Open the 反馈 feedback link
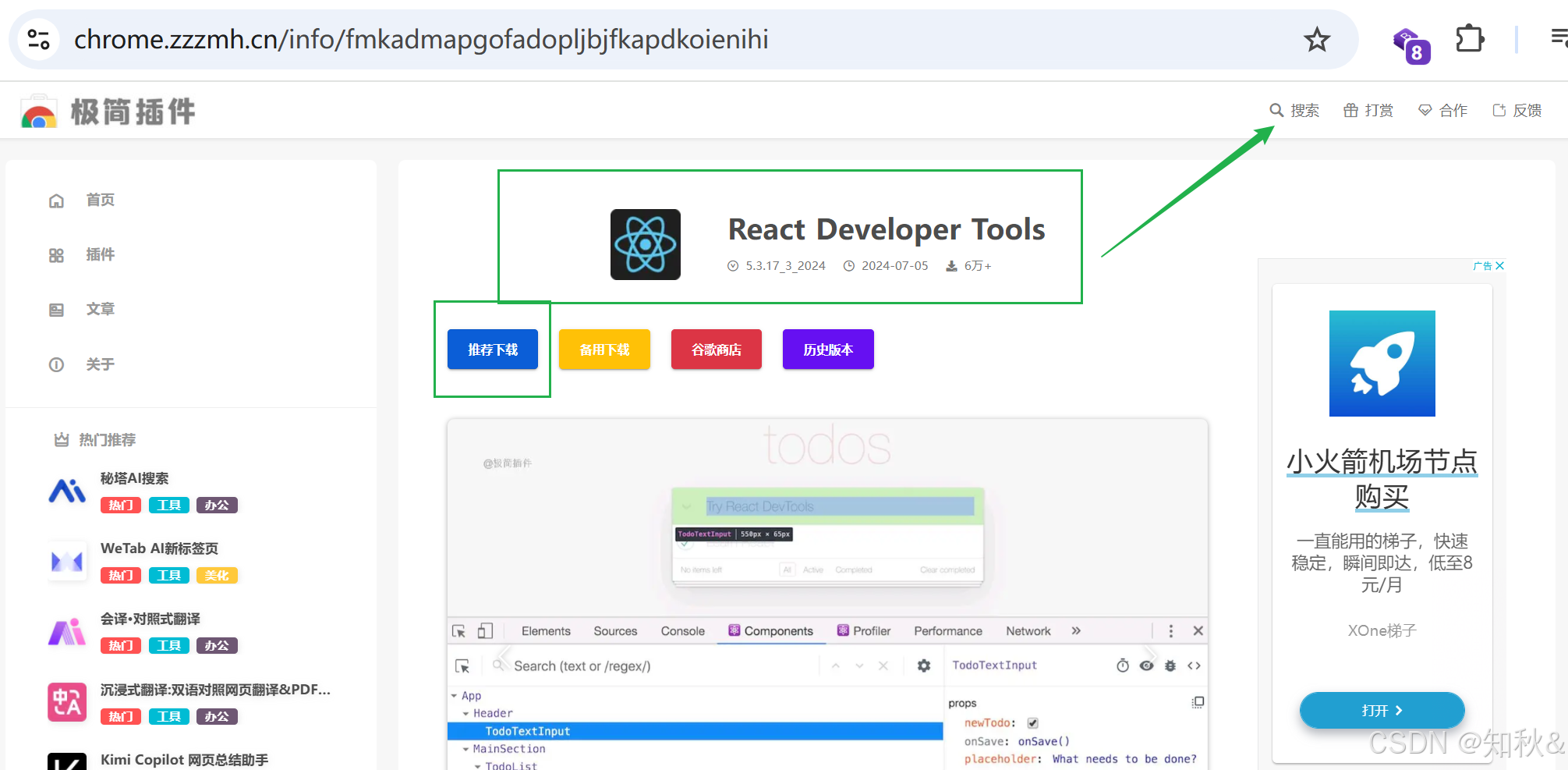1568x770 pixels. click(1517, 110)
